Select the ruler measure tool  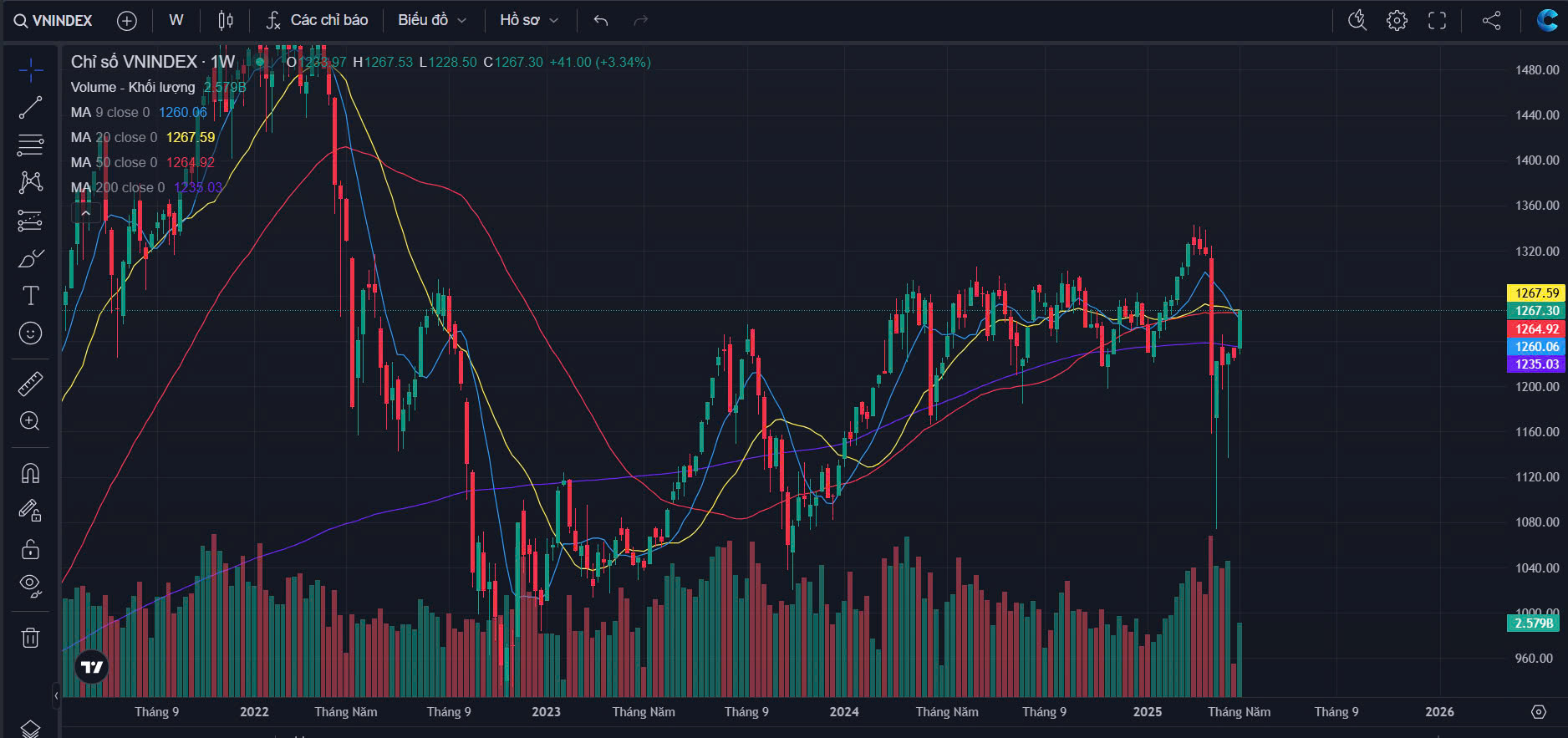tap(31, 384)
